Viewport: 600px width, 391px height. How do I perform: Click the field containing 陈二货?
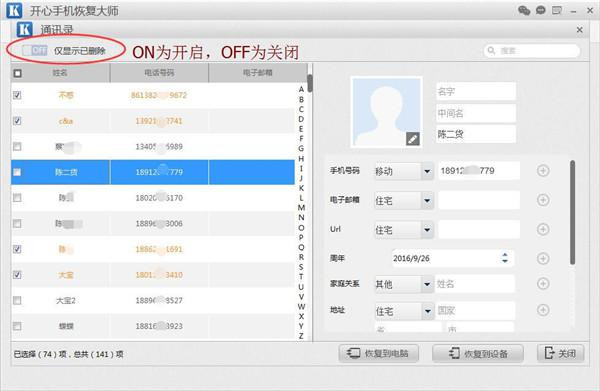pos(476,134)
